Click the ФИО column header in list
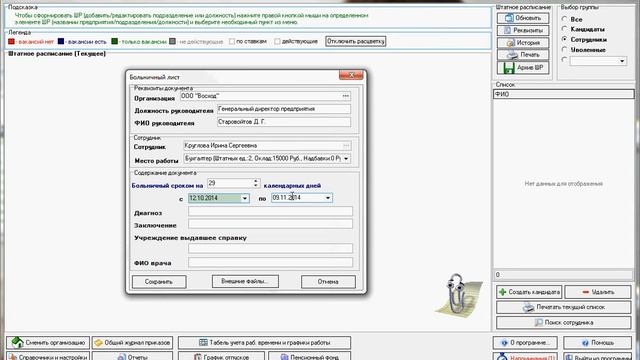Viewport: 640px width, 360px height. [564, 94]
